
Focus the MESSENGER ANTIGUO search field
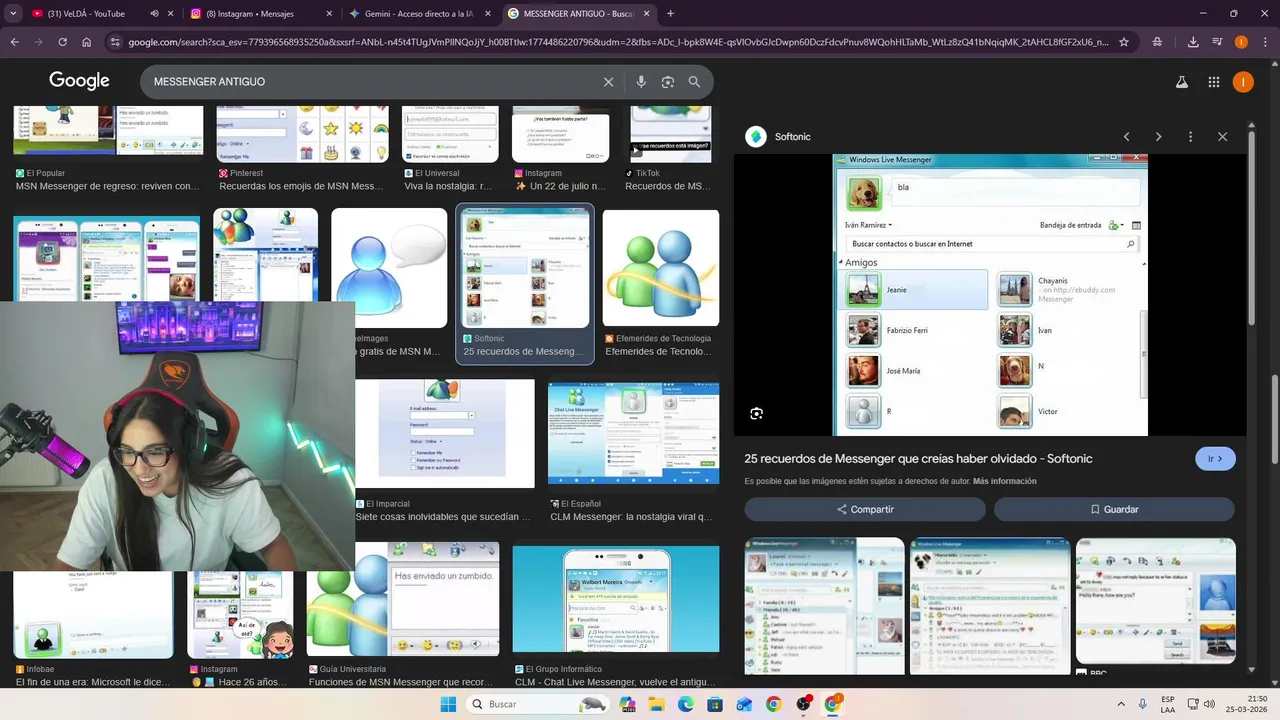click(370, 82)
